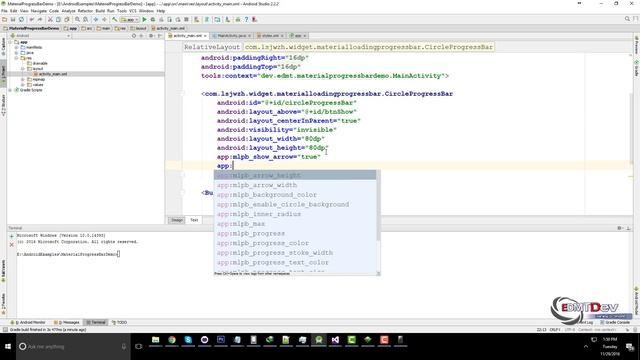Screen dimensions: 640x360
Task: Expand the mipmap folder node
Action: coord(23,79)
